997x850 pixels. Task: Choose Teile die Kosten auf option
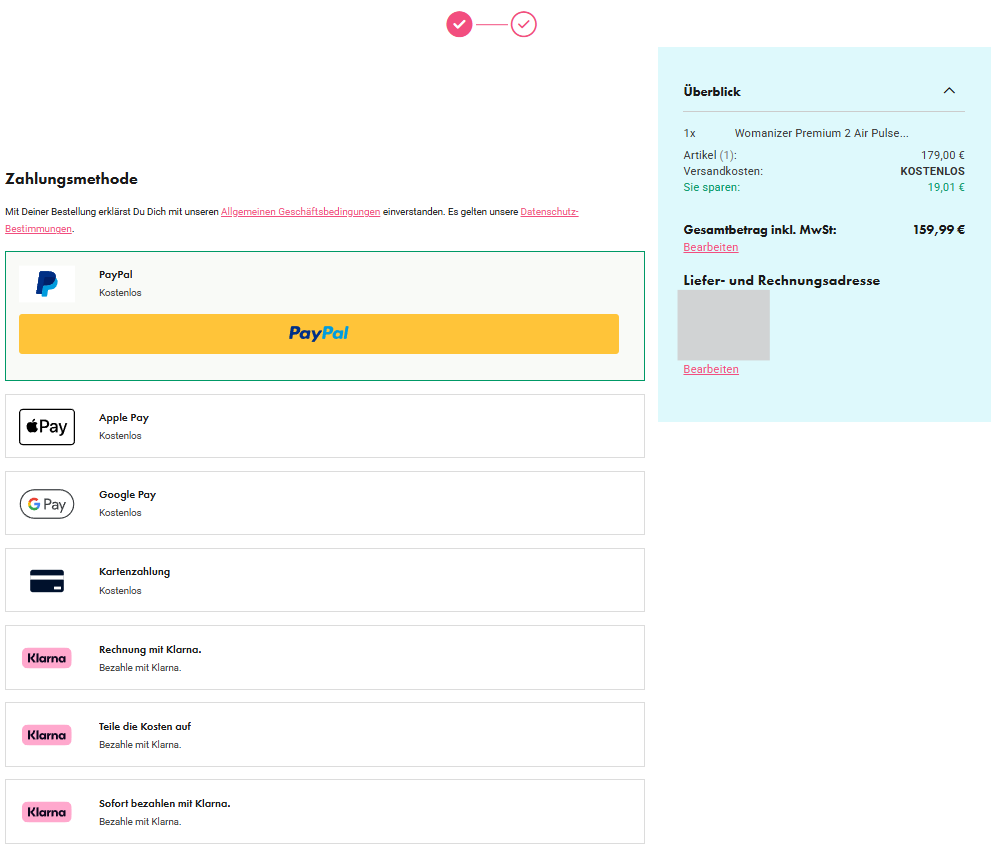(x=325, y=734)
